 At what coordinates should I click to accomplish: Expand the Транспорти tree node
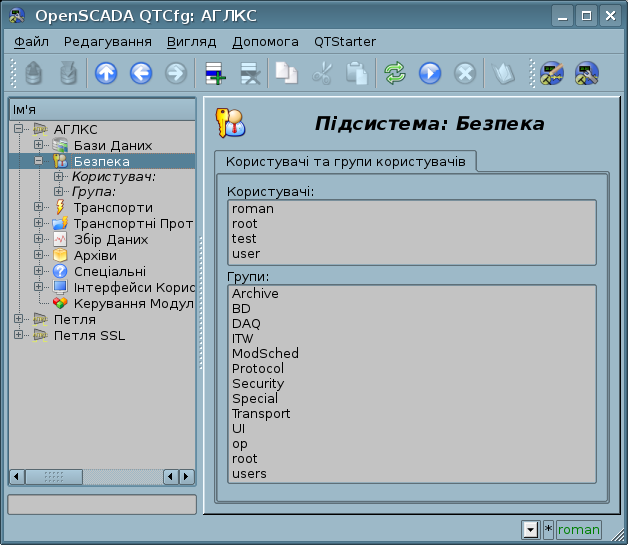click(38, 208)
